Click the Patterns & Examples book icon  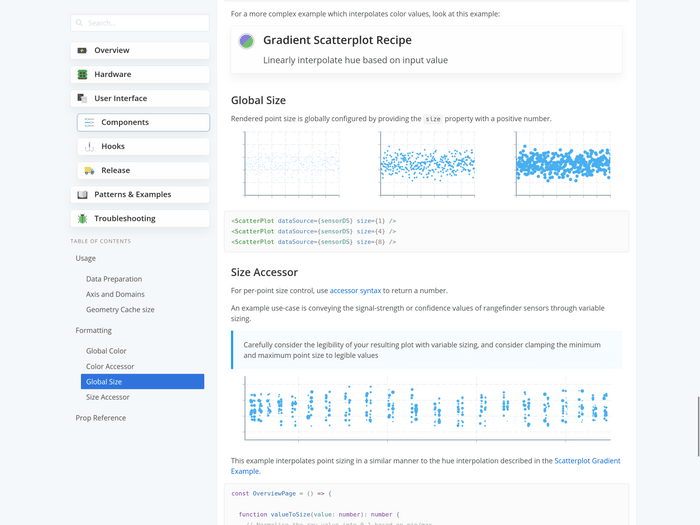click(82, 194)
